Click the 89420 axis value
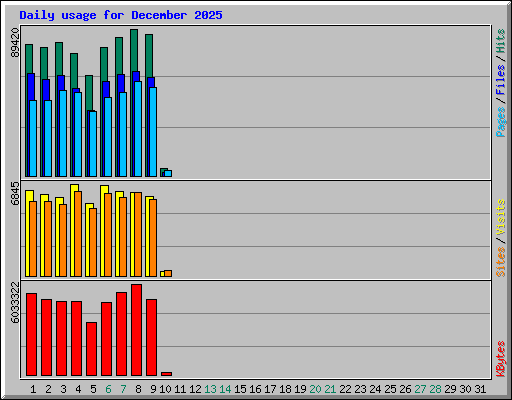Image resolution: width=512 pixels, height=400 pixels. click(15, 43)
